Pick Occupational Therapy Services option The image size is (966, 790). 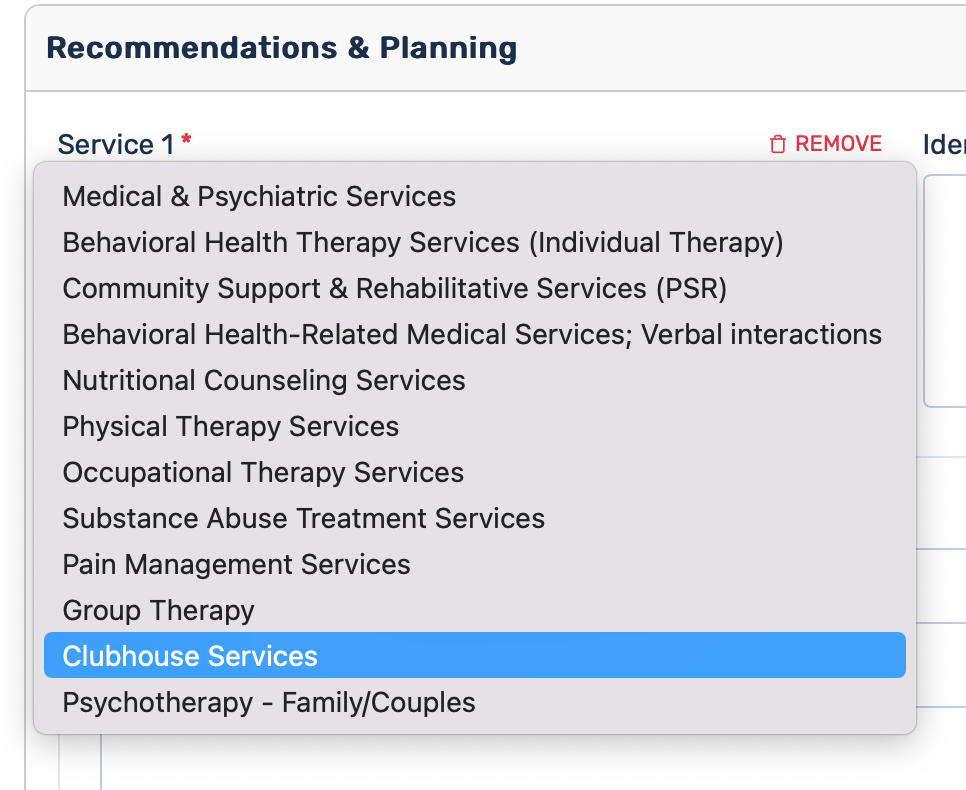pyautogui.click(x=263, y=473)
